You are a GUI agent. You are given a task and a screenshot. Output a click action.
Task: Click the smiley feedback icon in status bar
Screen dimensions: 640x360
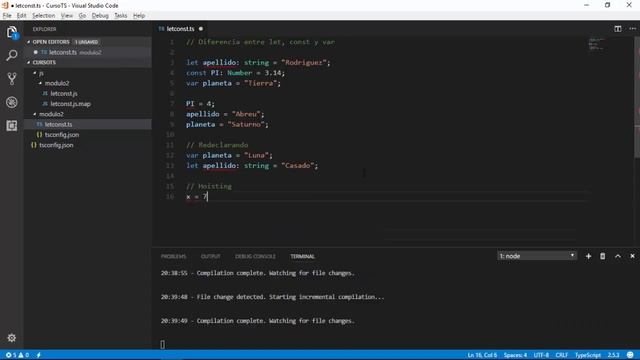point(630,355)
